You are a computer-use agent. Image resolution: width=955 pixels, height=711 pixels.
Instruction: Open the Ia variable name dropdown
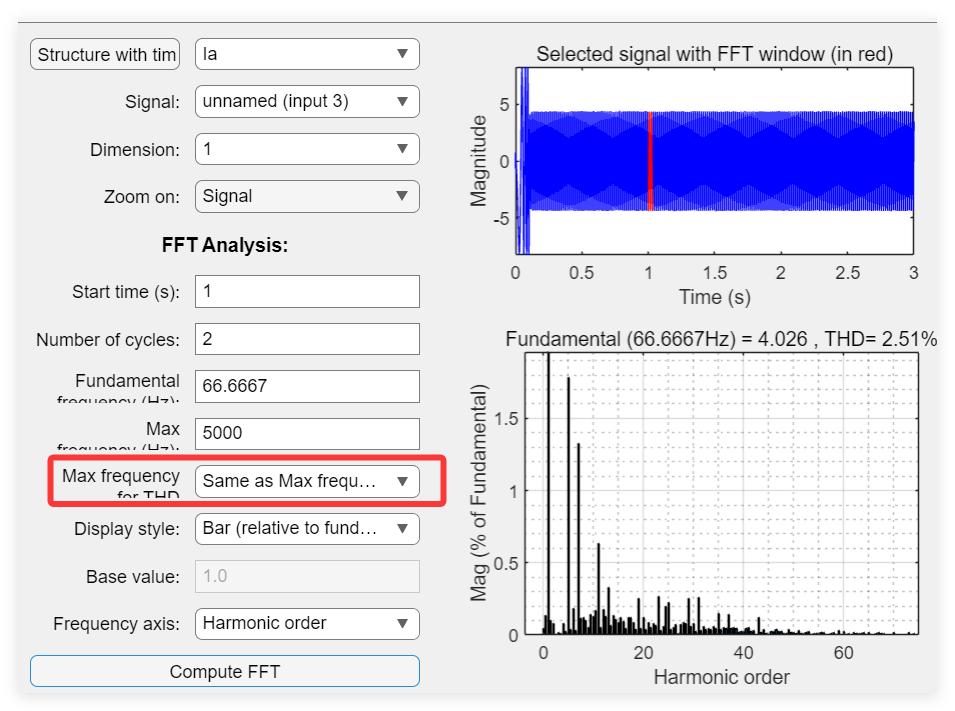click(x=307, y=54)
